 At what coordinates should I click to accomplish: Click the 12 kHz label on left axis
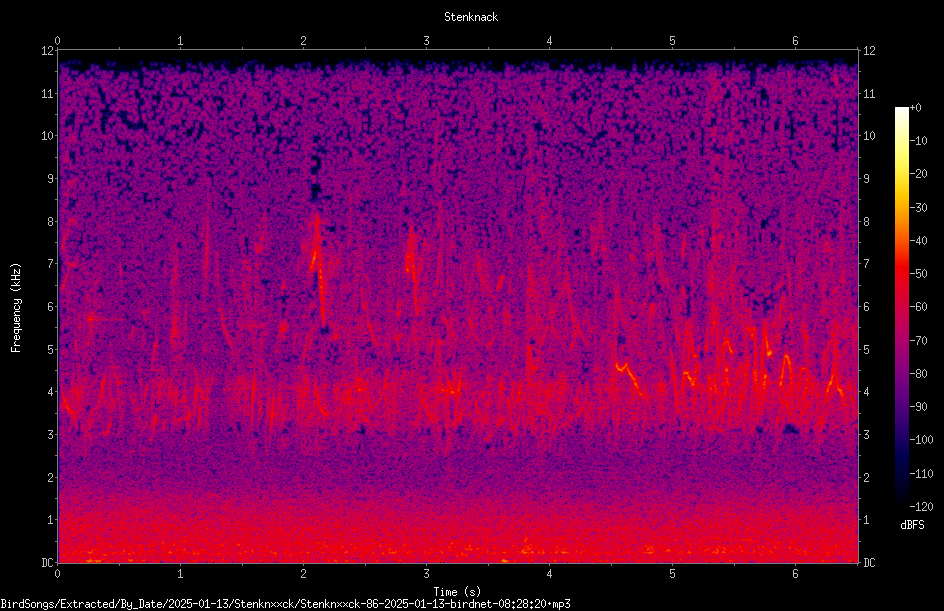click(x=47, y=51)
